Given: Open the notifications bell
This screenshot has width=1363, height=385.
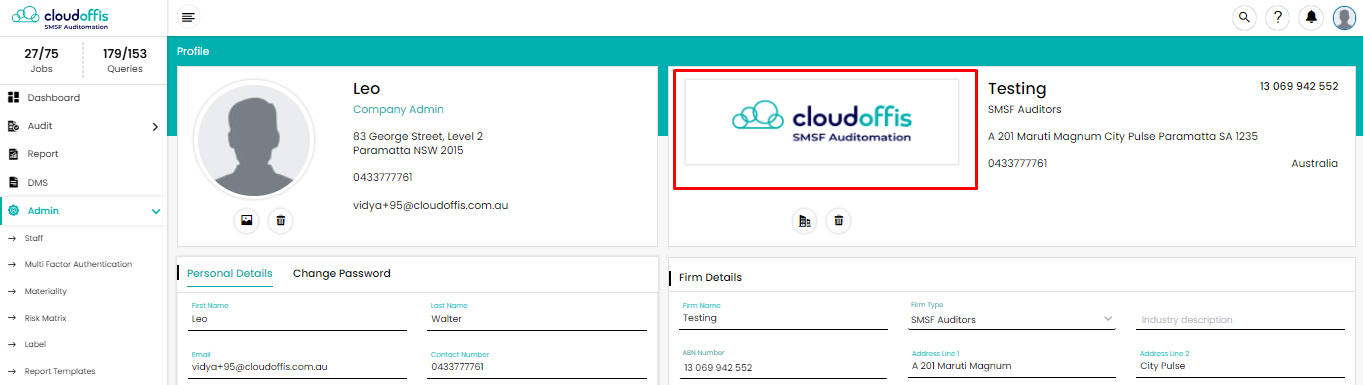Looking at the screenshot, I should click(1310, 17).
